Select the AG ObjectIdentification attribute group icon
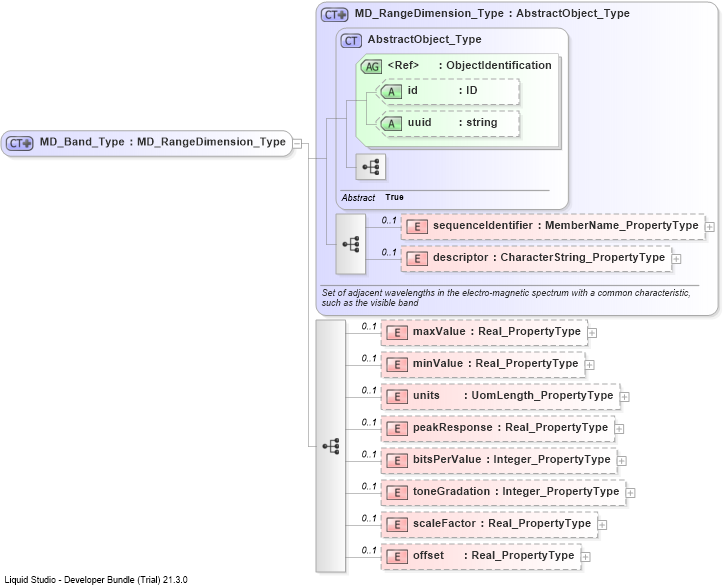Image resolution: width=723 pixels, height=585 pixels. pyautogui.click(x=372, y=67)
